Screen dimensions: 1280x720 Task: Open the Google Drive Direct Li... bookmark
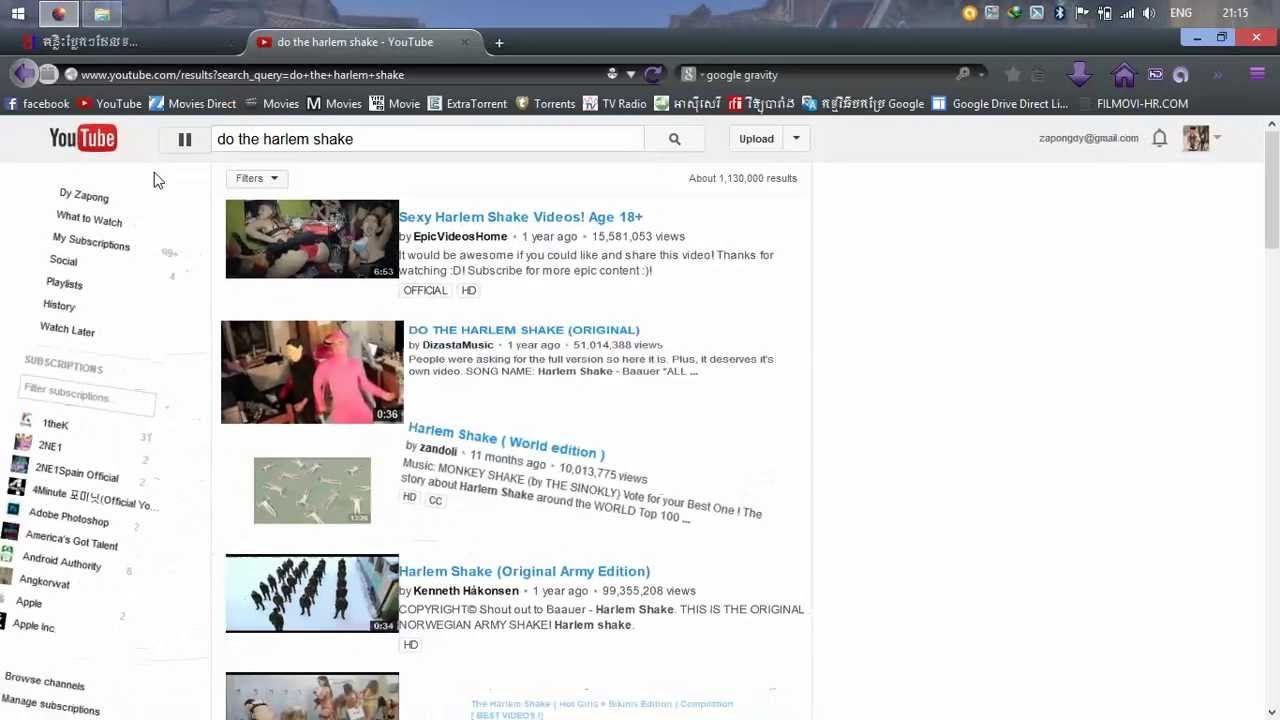point(1000,103)
